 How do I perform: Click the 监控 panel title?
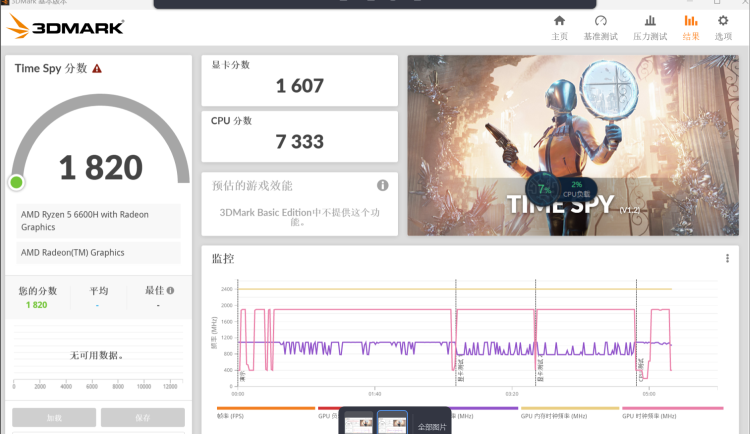(x=223, y=259)
